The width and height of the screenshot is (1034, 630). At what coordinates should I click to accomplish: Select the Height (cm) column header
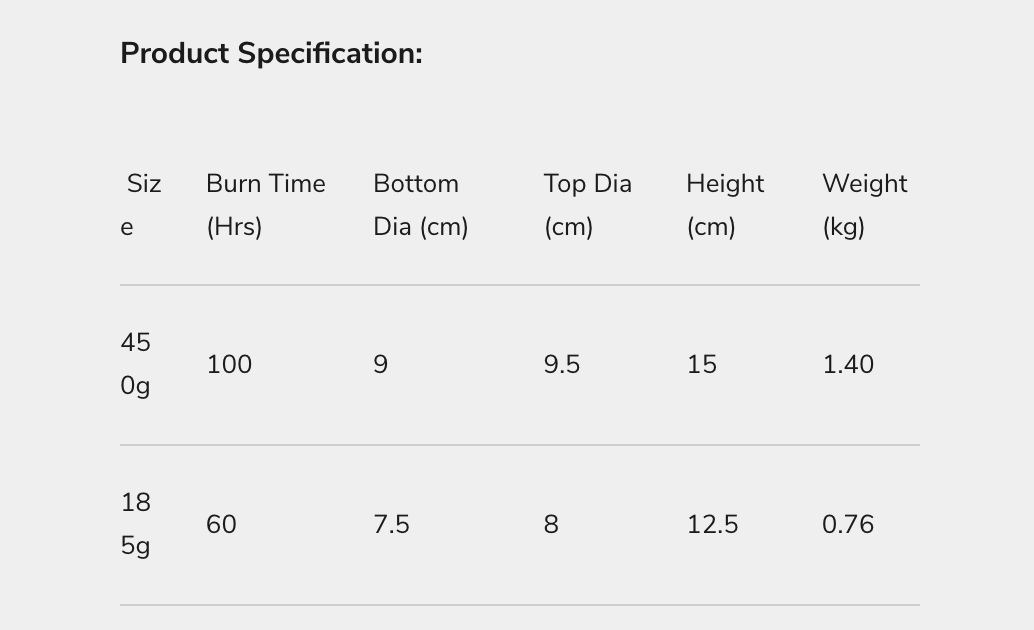pyautogui.click(x=724, y=205)
